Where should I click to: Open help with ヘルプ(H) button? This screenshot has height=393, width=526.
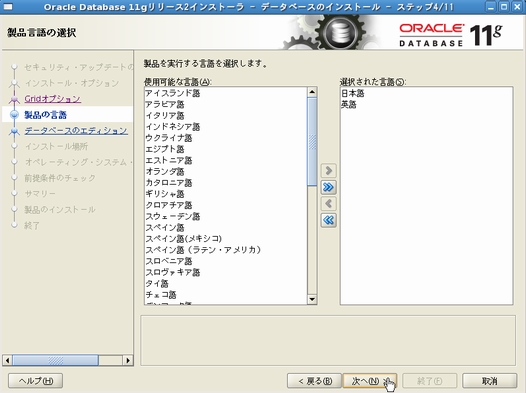[36, 381]
